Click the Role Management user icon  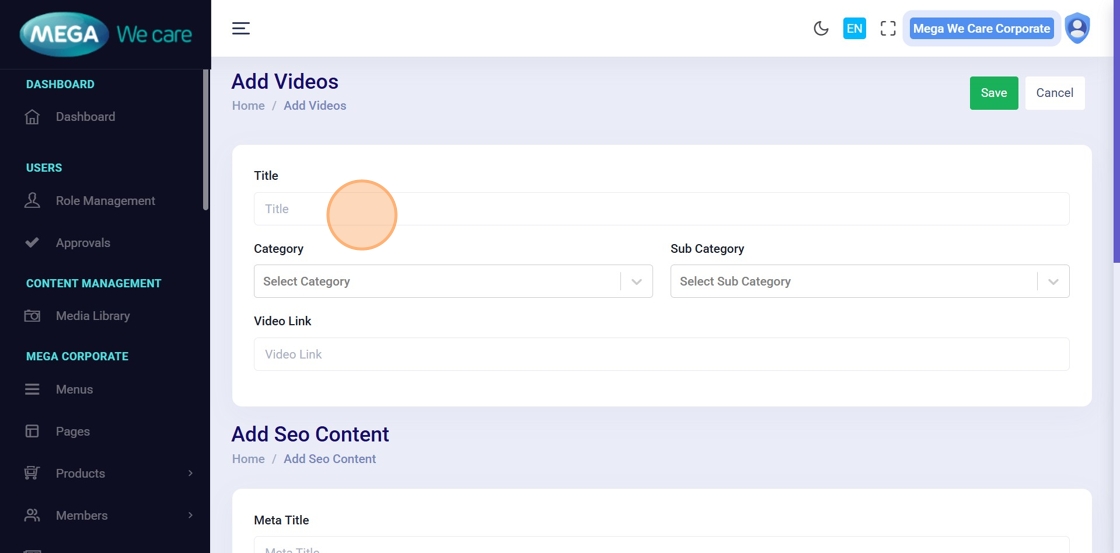click(32, 201)
